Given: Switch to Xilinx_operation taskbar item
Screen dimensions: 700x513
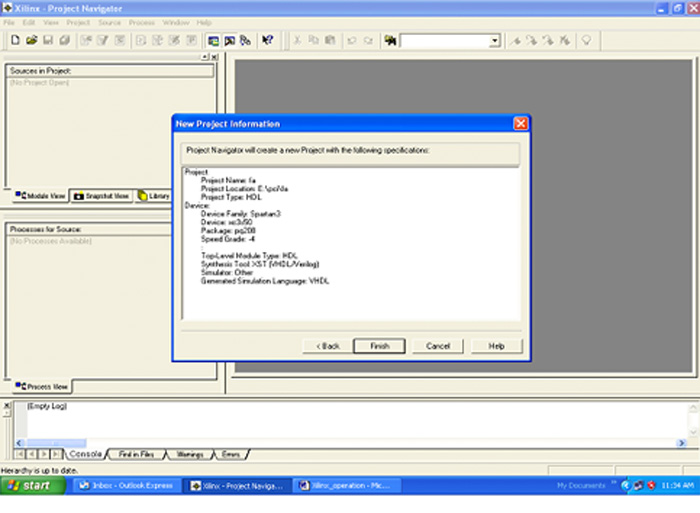Looking at the screenshot, I should point(347,485).
